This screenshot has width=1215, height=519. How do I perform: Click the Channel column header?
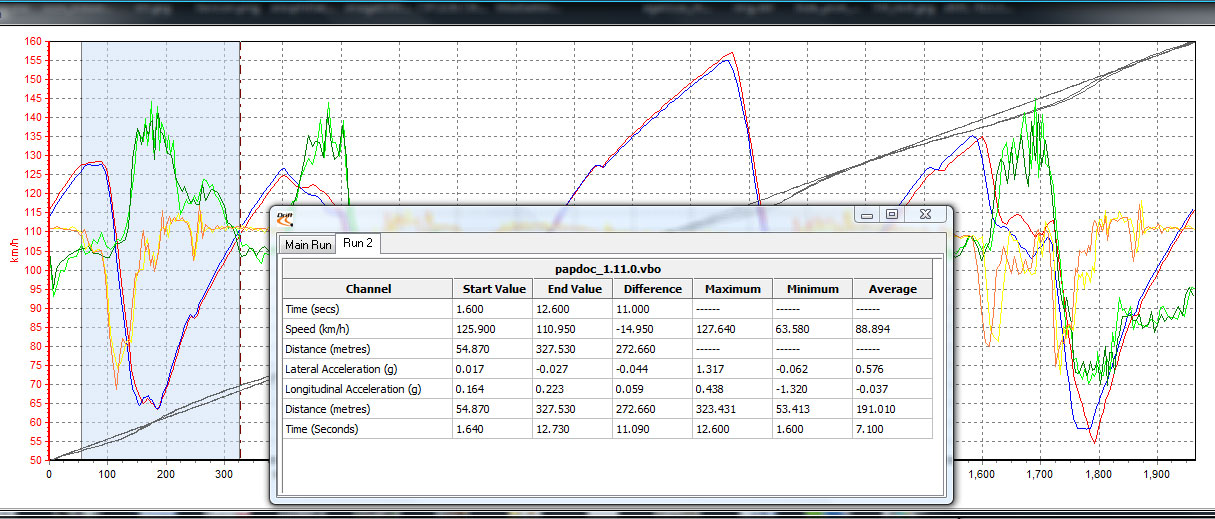(x=368, y=289)
